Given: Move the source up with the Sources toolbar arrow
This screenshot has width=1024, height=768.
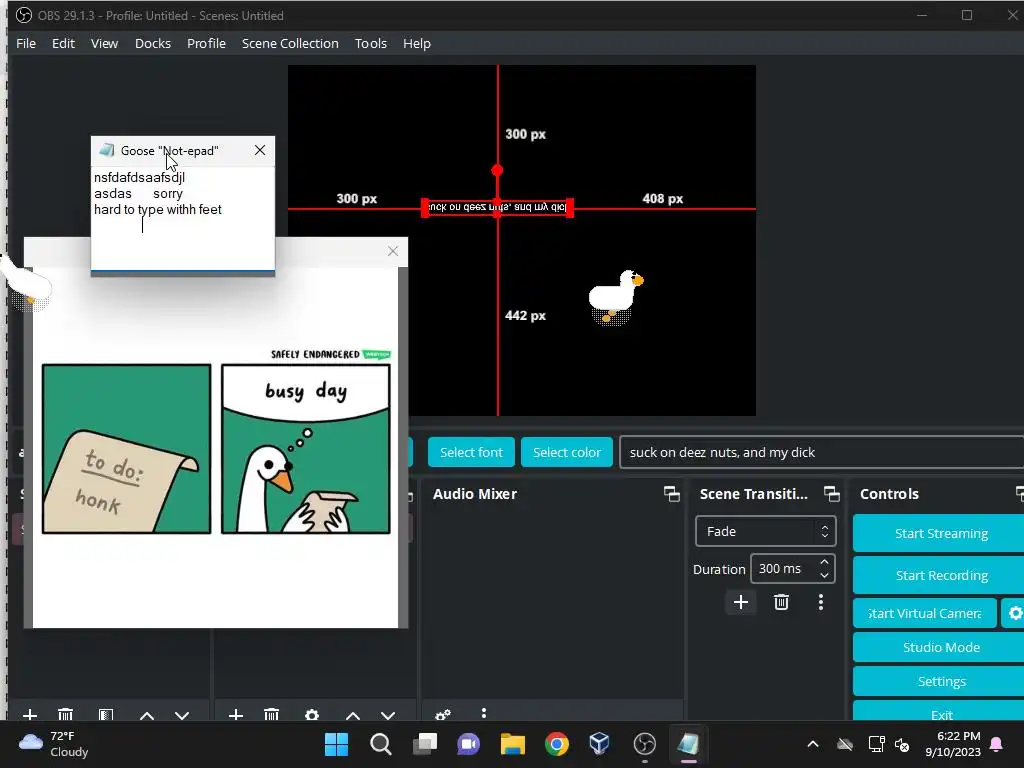Looking at the screenshot, I should 353,715.
